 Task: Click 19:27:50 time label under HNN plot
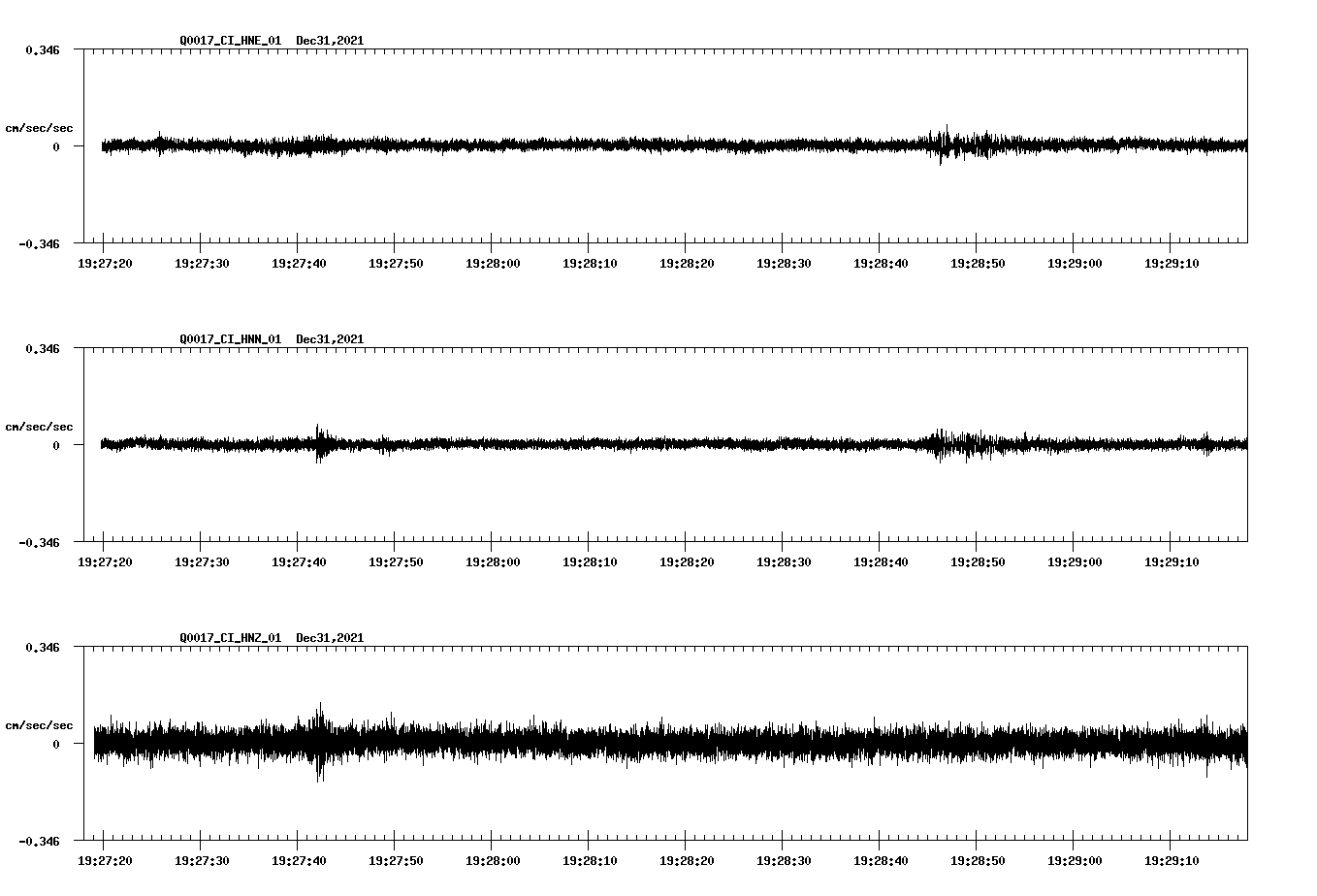tap(396, 562)
